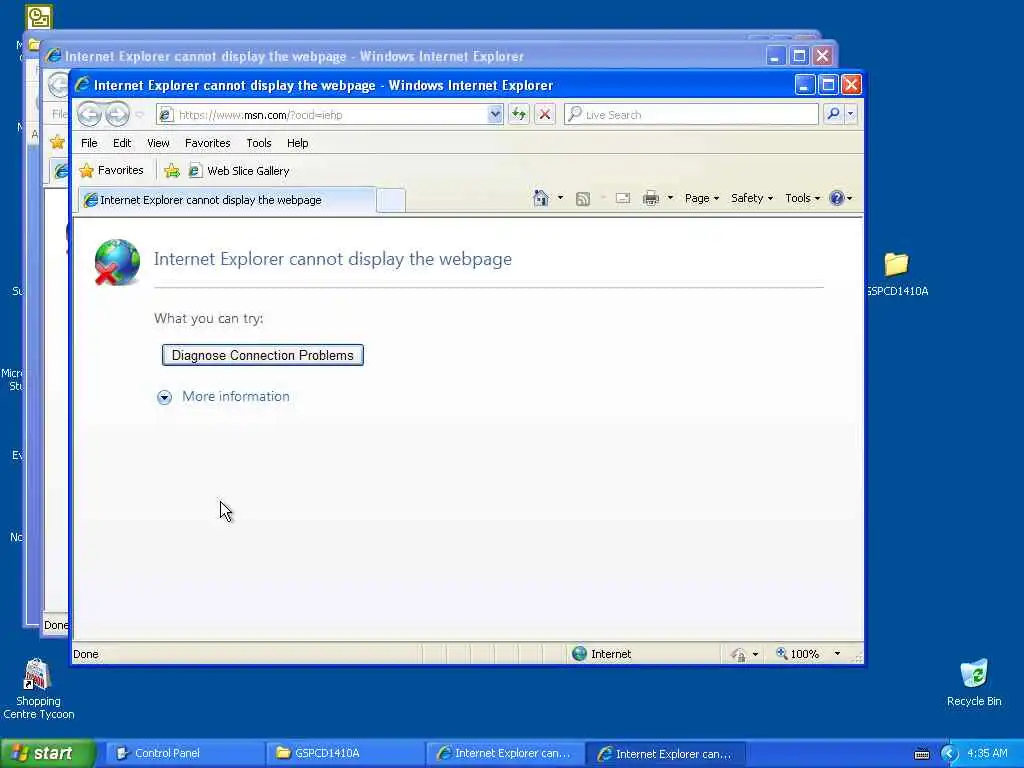This screenshot has width=1024, height=768.
Task: Switch to Control Panel taskbar button
Action: pos(185,754)
